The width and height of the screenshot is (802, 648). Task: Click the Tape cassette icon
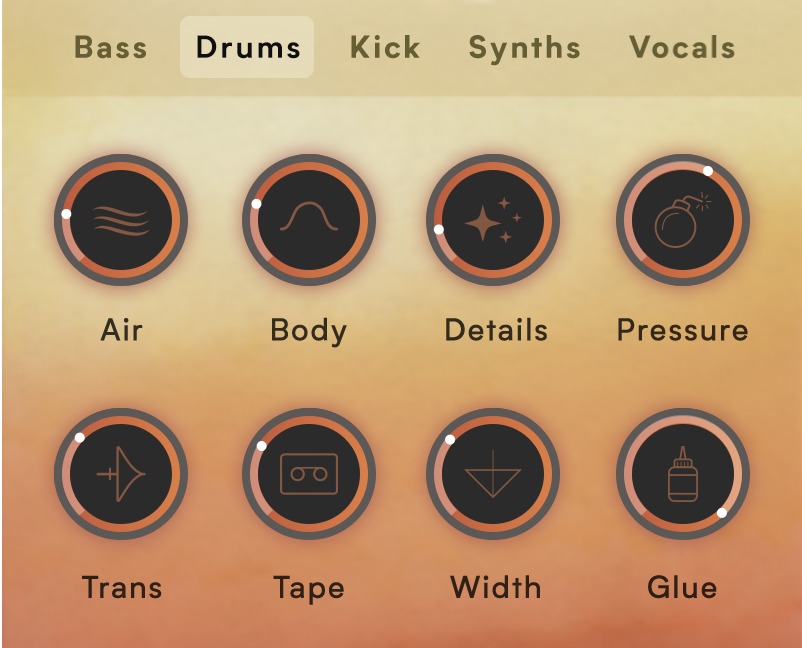click(309, 474)
